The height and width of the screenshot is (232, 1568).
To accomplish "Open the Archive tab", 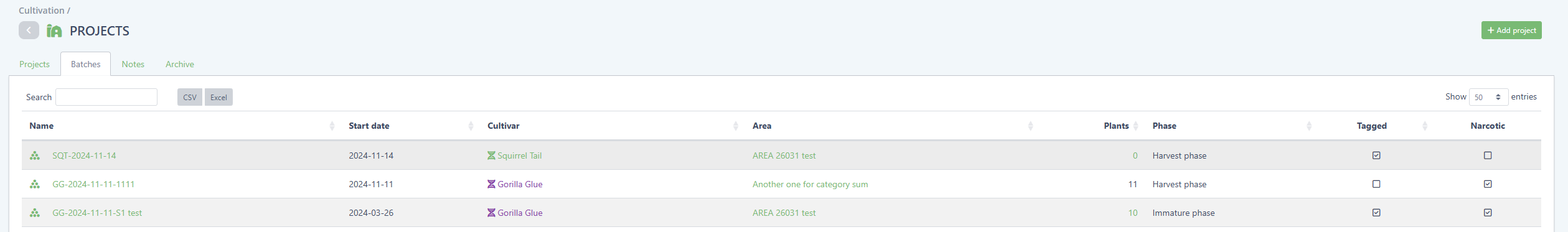I will (x=180, y=64).
